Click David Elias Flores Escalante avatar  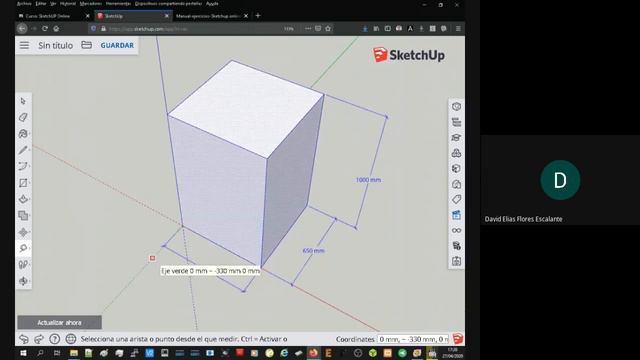560,180
